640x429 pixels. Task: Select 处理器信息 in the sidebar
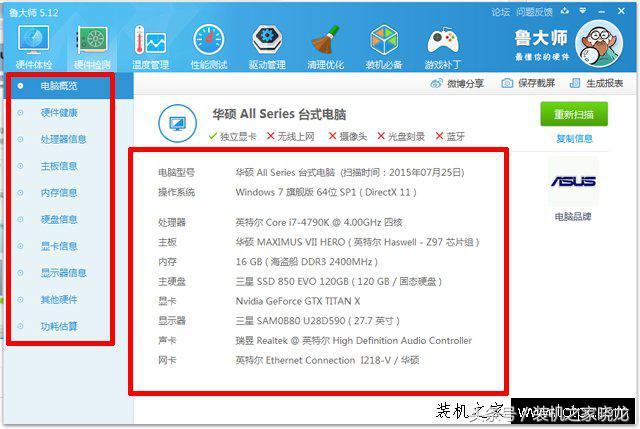[x=62, y=139]
